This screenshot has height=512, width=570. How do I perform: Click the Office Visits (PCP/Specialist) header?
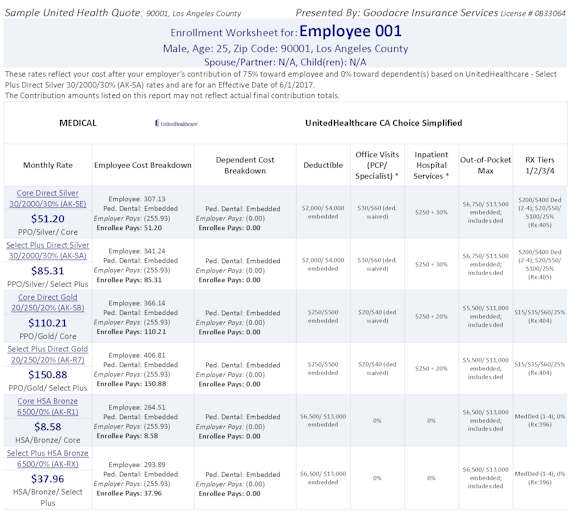[377, 165]
